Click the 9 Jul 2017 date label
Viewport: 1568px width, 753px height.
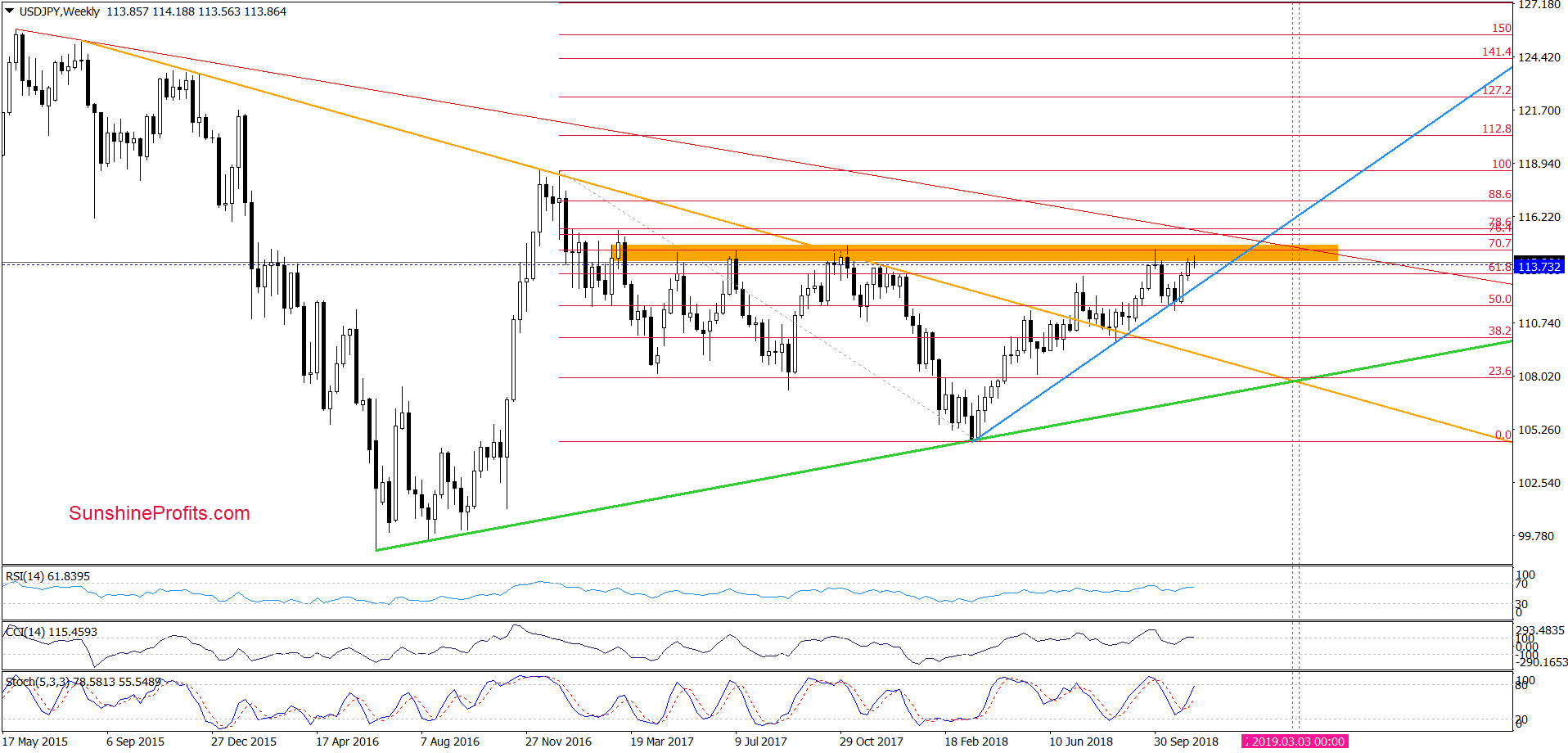click(761, 742)
